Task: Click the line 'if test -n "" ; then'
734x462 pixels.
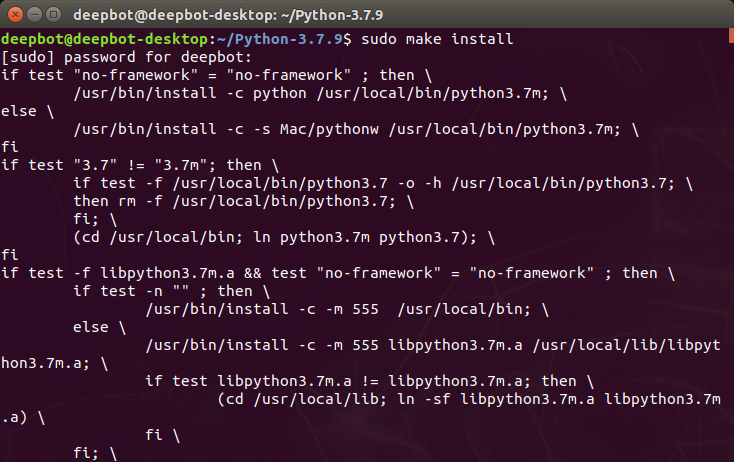Action: (x=171, y=291)
